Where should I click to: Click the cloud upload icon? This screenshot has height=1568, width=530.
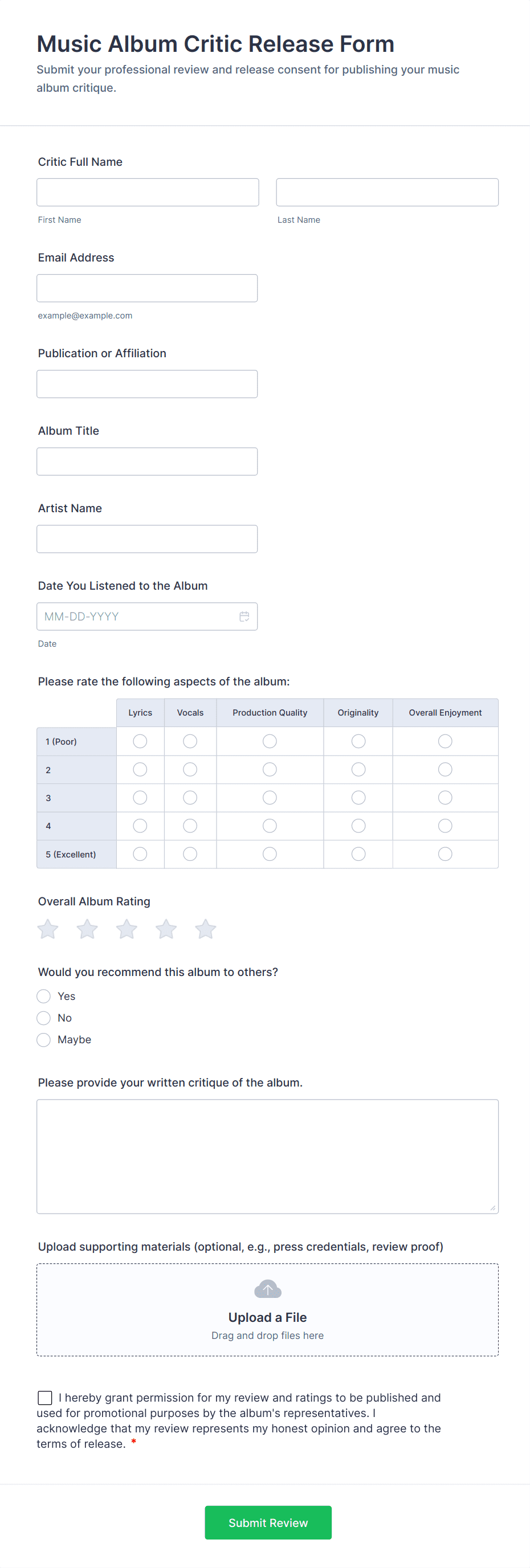point(268,1289)
